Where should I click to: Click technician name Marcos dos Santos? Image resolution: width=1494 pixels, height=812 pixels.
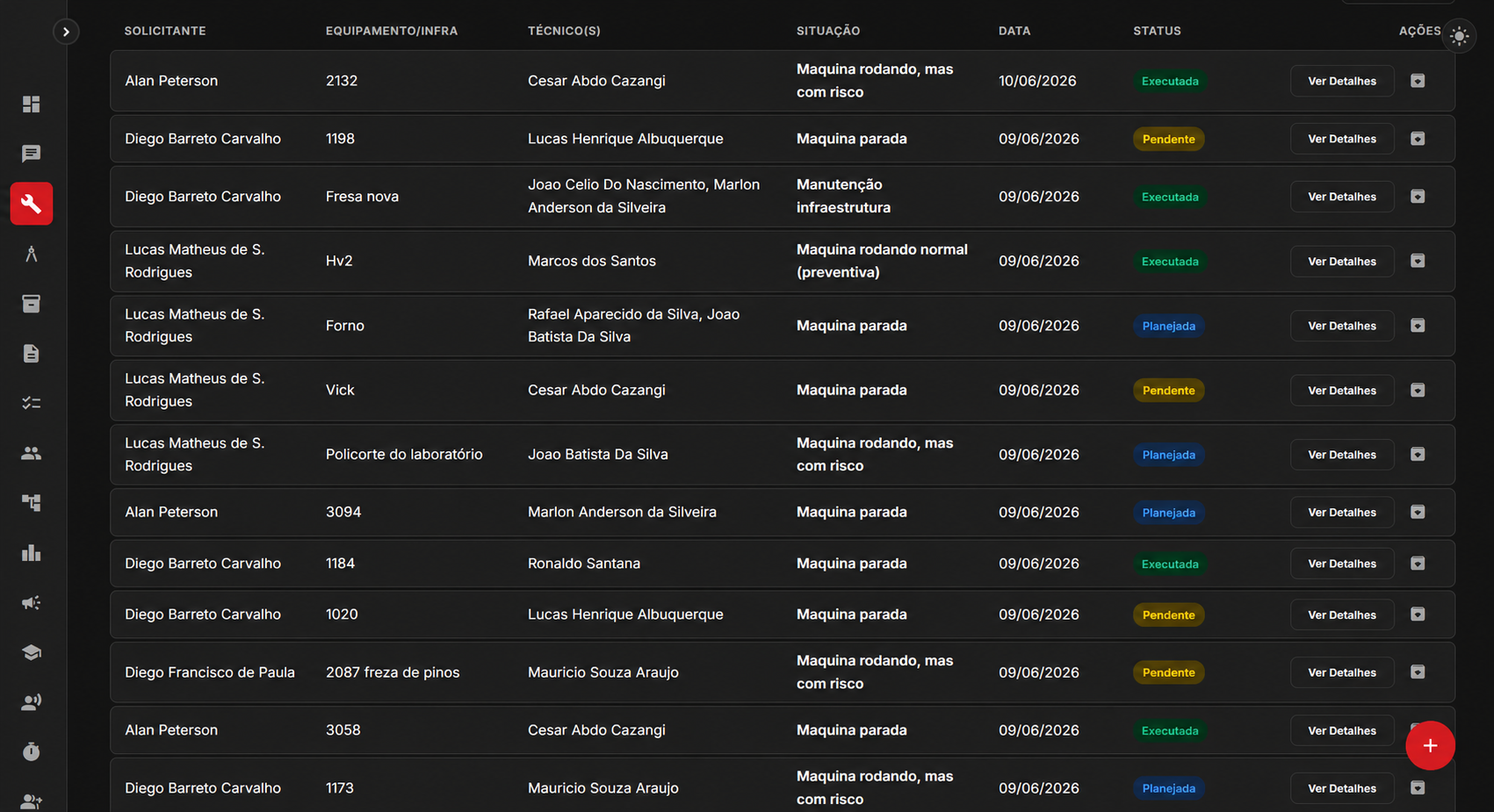click(x=592, y=261)
